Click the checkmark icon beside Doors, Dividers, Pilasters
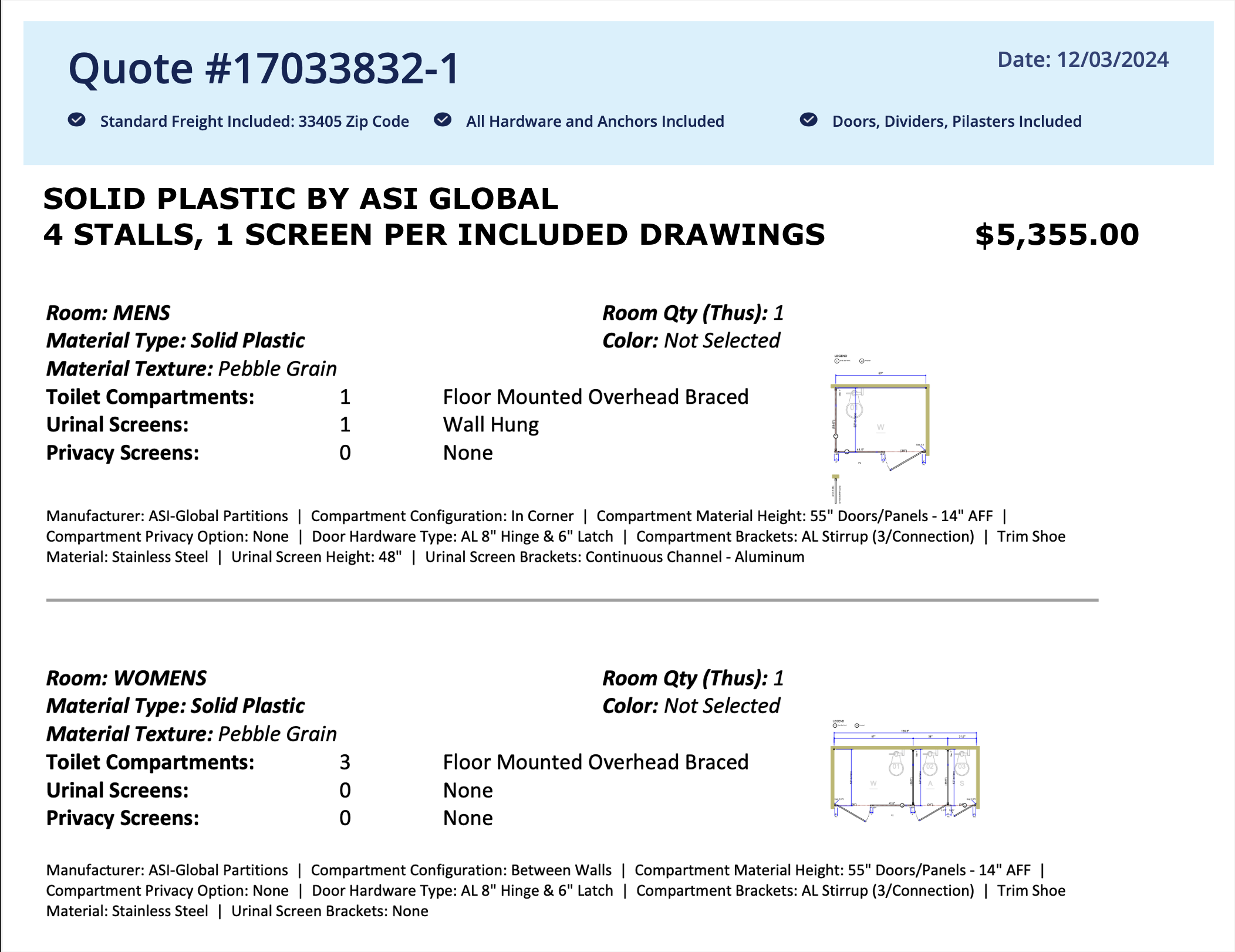The image size is (1235, 952). [809, 120]
